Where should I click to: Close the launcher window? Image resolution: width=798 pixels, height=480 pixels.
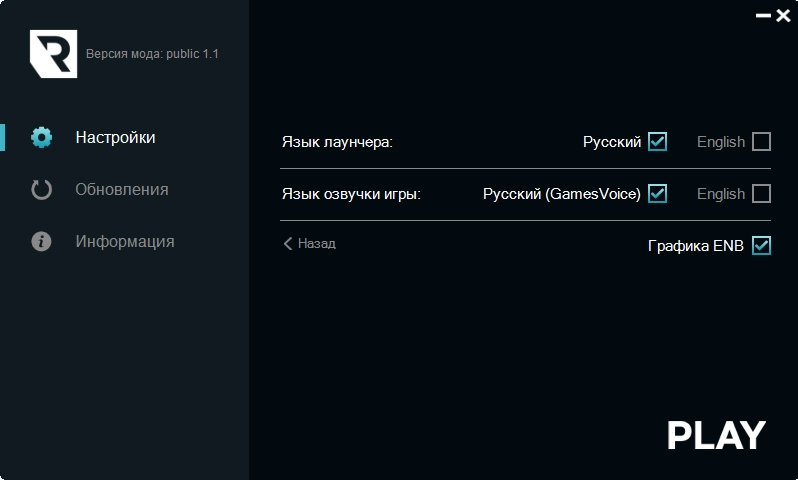(782, 15)
